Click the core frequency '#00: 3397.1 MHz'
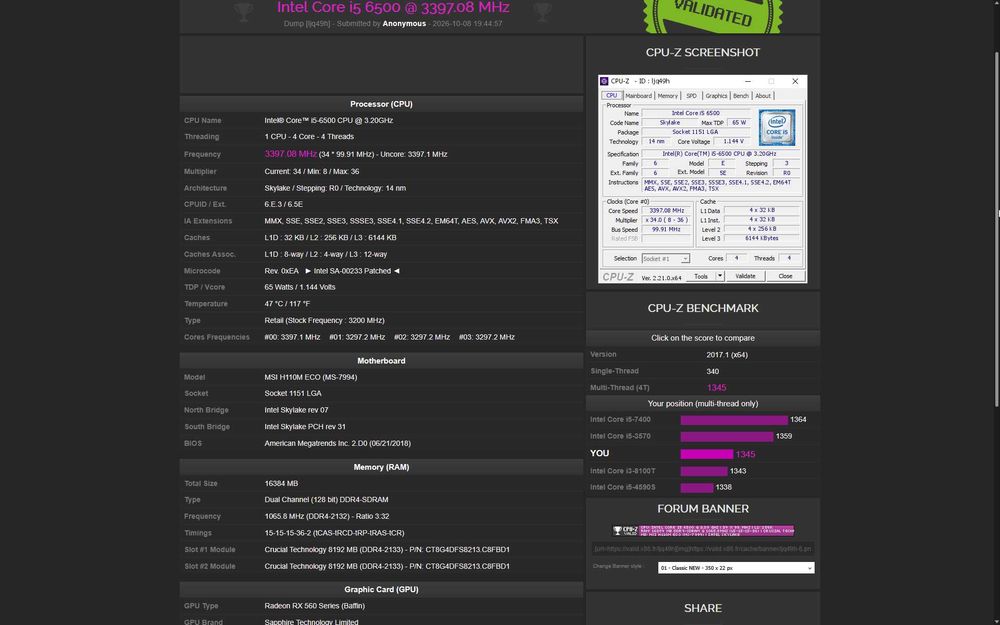This screenshot has height=625, width=1000. tap(292, 337)
